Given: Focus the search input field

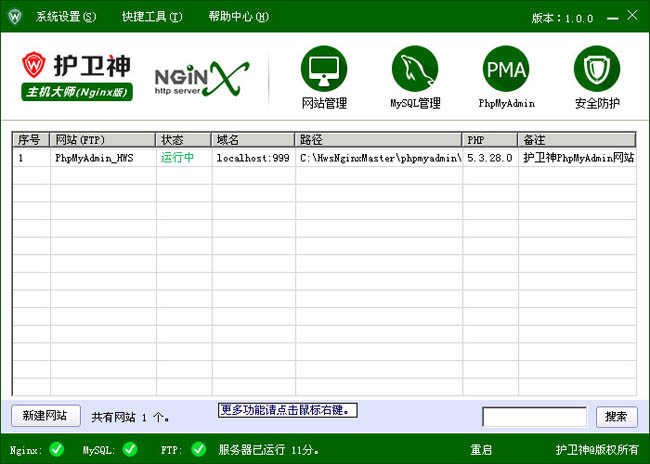Looking at the screenshot, I should [x=534, y=416].
